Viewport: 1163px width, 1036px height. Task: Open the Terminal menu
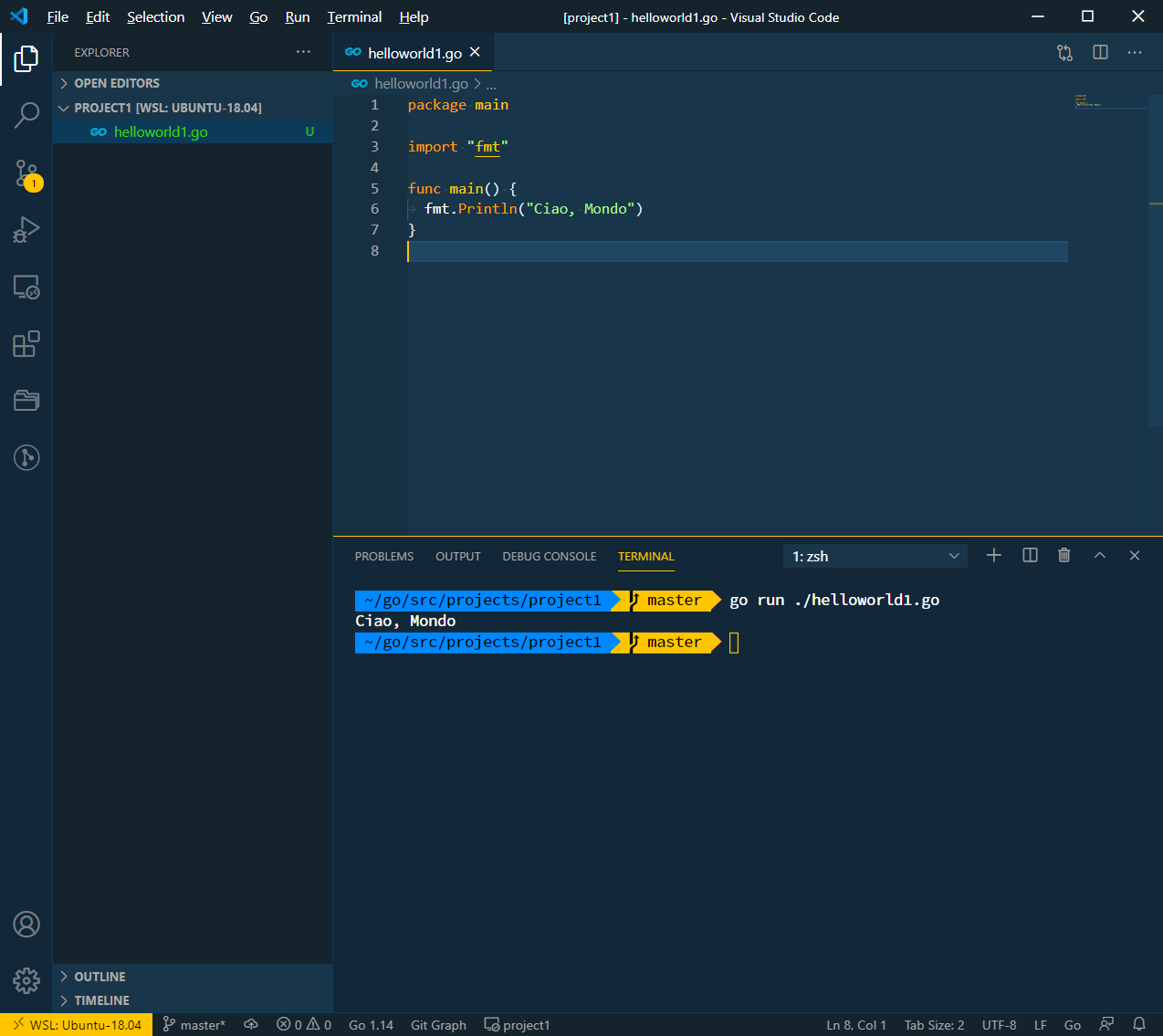(x=353, y=16)
